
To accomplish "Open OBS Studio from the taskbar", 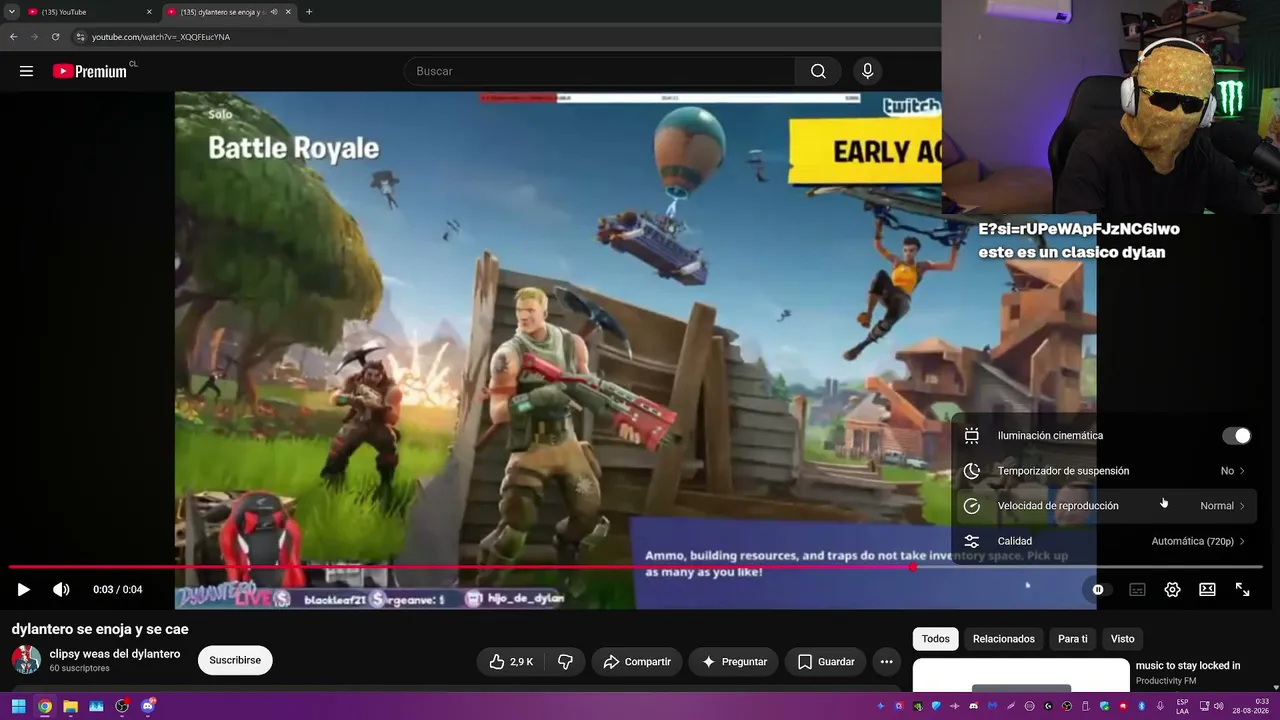I will click(x=122, y=706).
